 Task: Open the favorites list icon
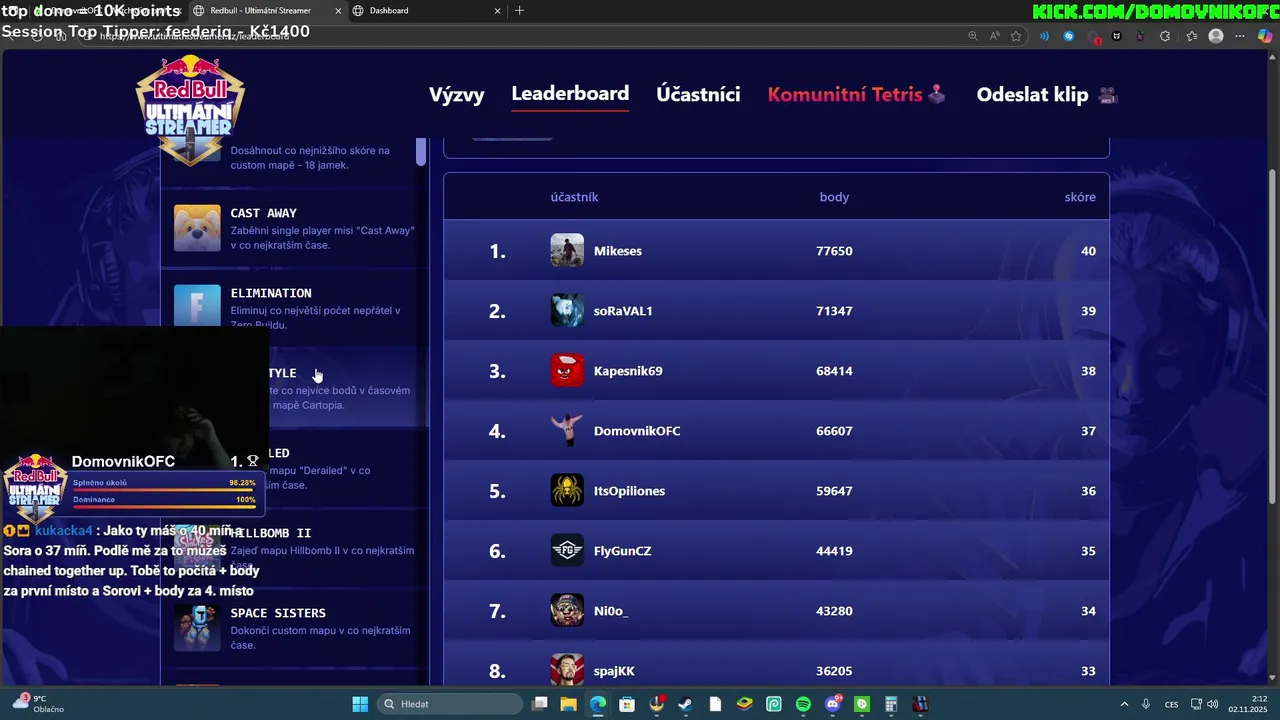click(x=1191, y=36)
